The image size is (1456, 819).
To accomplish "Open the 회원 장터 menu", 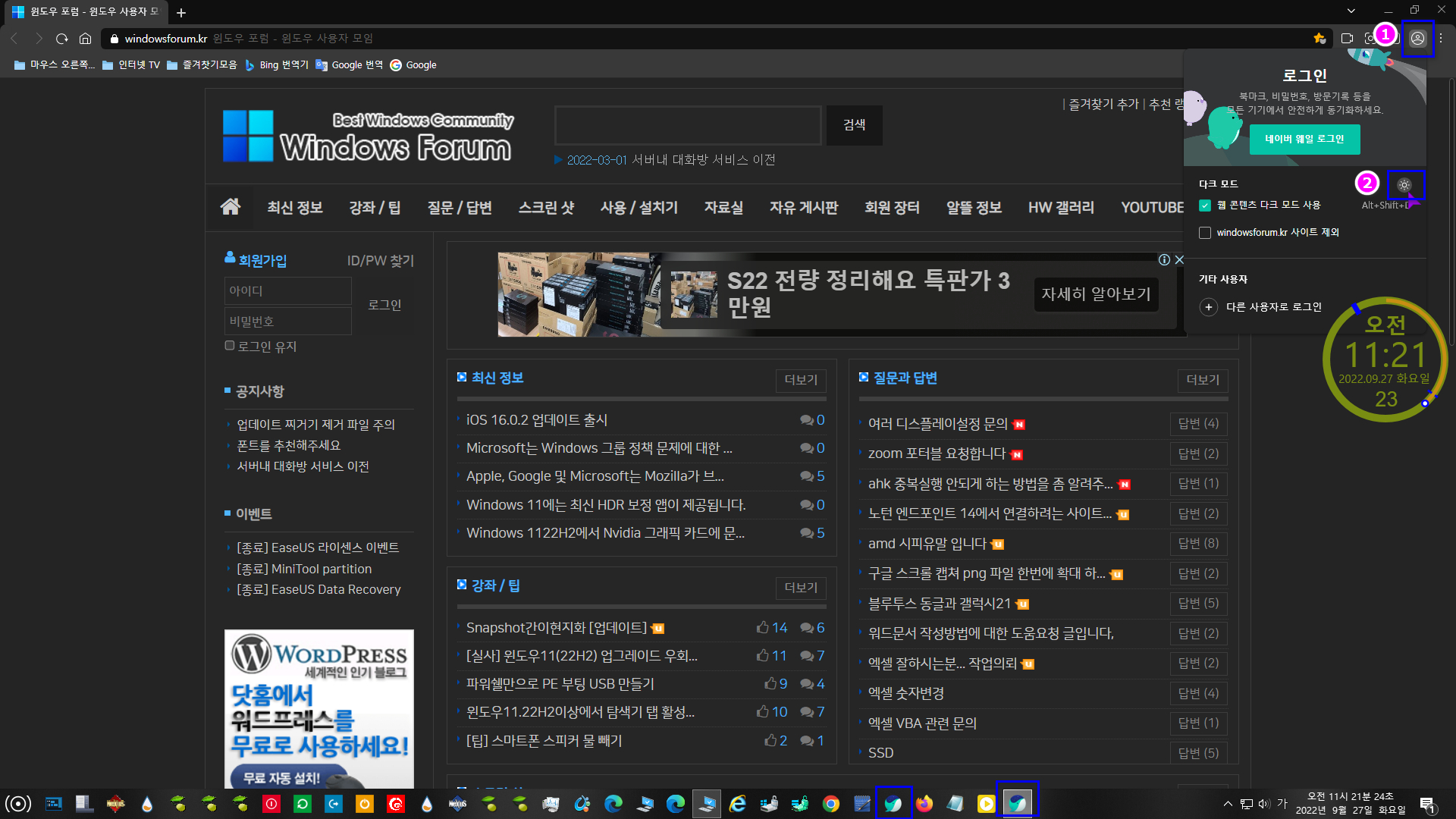I will (892, 208).
